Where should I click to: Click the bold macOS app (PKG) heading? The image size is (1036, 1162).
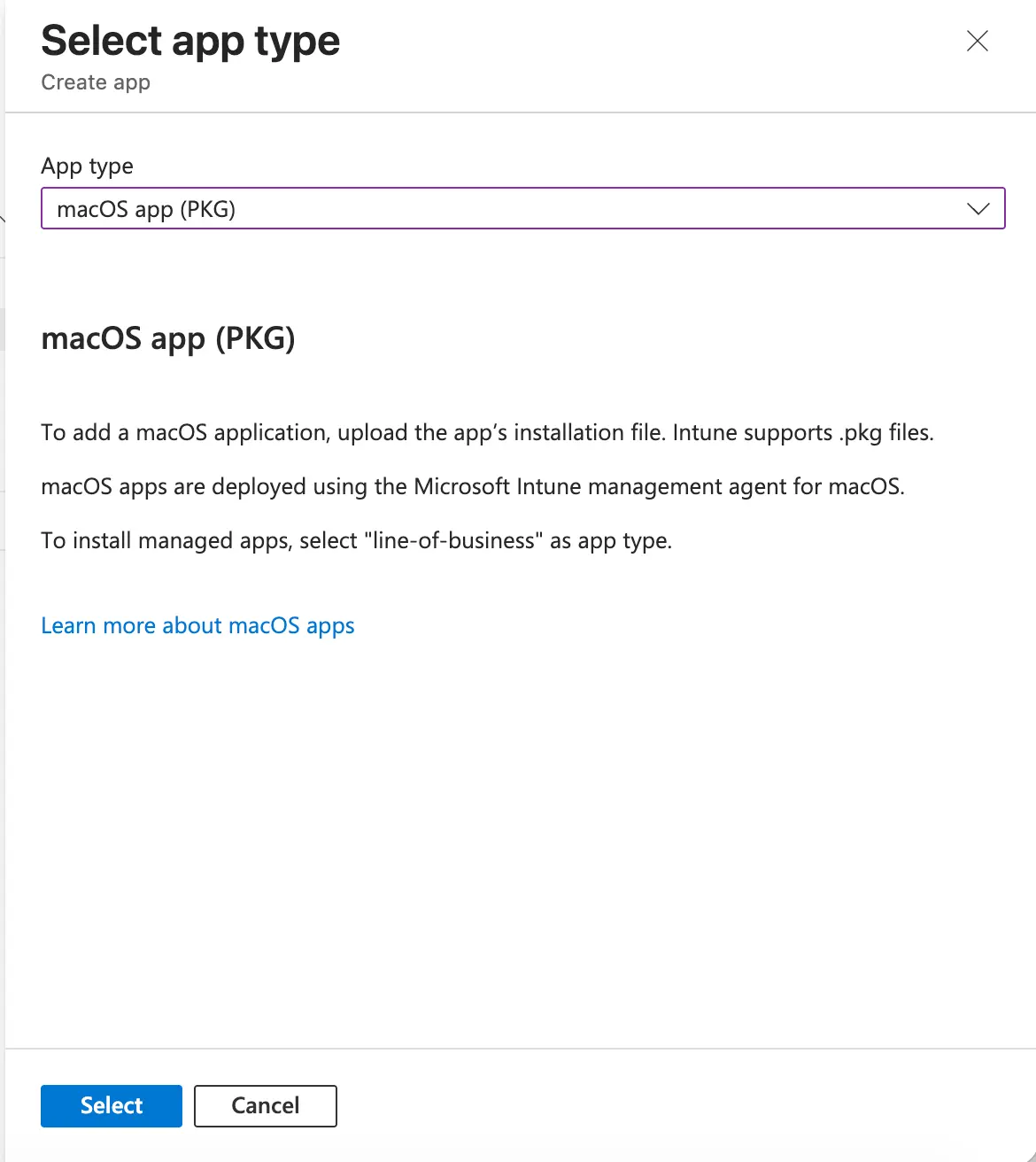tap(168, 338)
